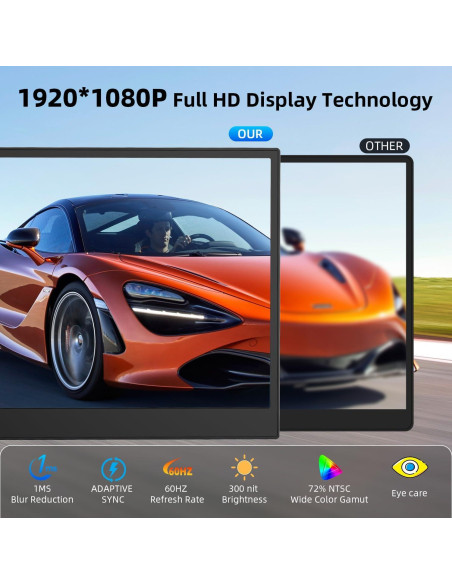Click the orange 60HZ icon
The width and height of the screenshot is (452, 584).
(178, 468)
